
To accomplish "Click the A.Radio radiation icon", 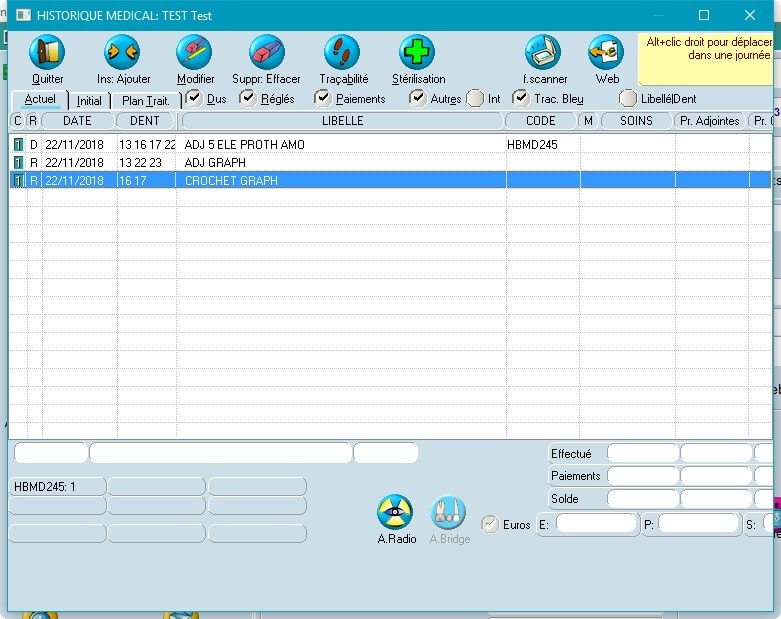I will (x=396, y=514).
